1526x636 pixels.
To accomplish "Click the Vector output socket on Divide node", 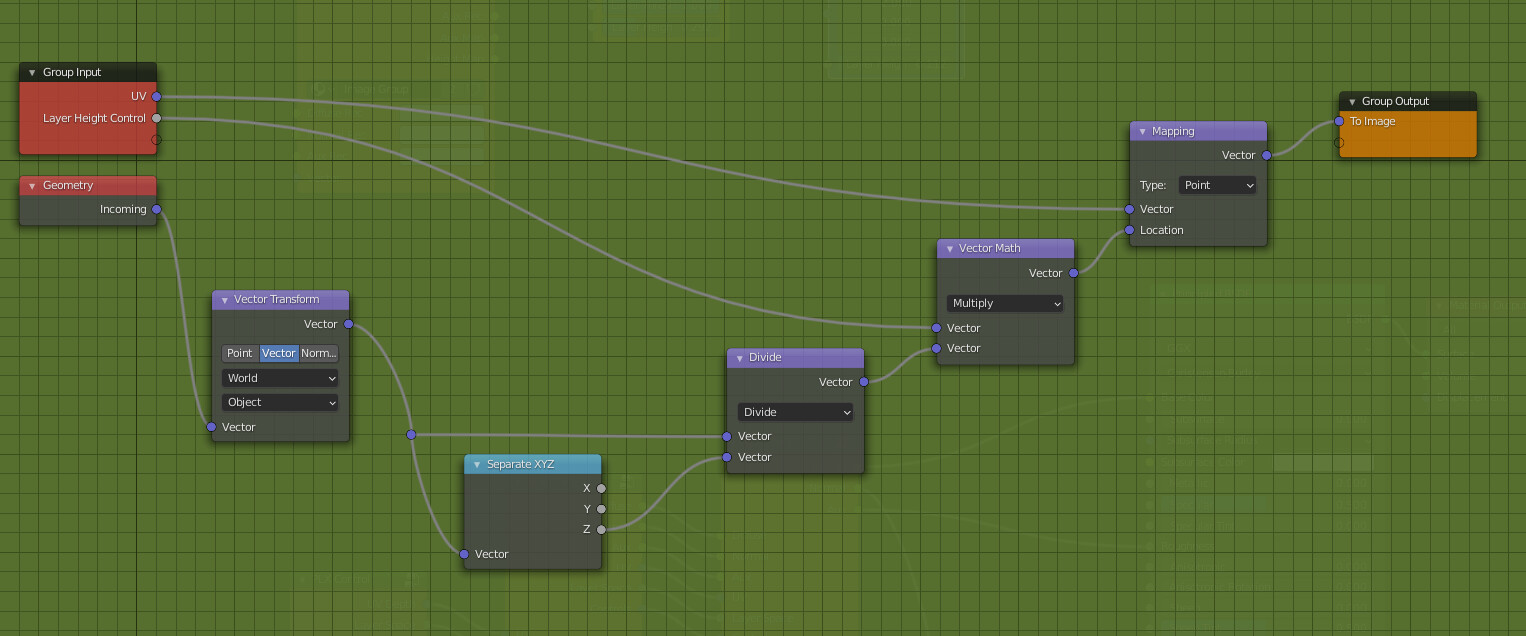I will click(863, 382).
